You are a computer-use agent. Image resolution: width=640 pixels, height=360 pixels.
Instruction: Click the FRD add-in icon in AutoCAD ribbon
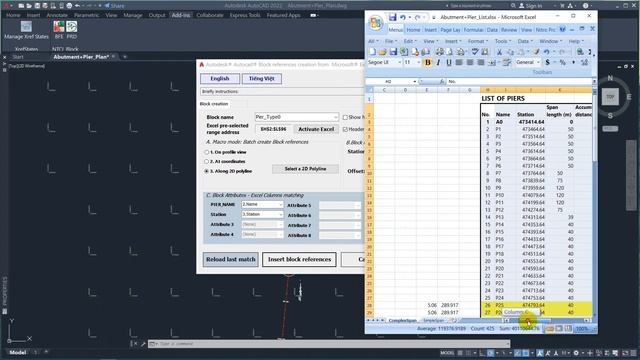[72, 27]
